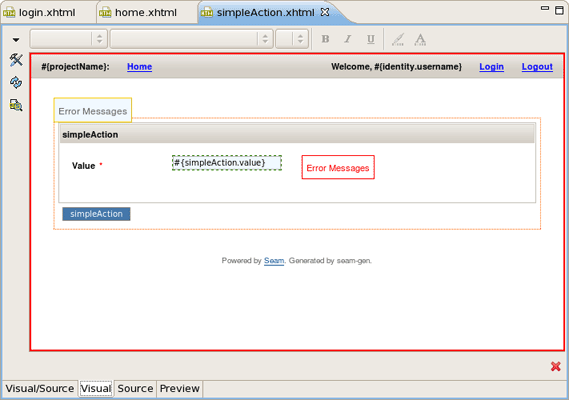Screen dimensions: 569x400
Task: Click the refresh icon in left sidebar
Action: 16,82
